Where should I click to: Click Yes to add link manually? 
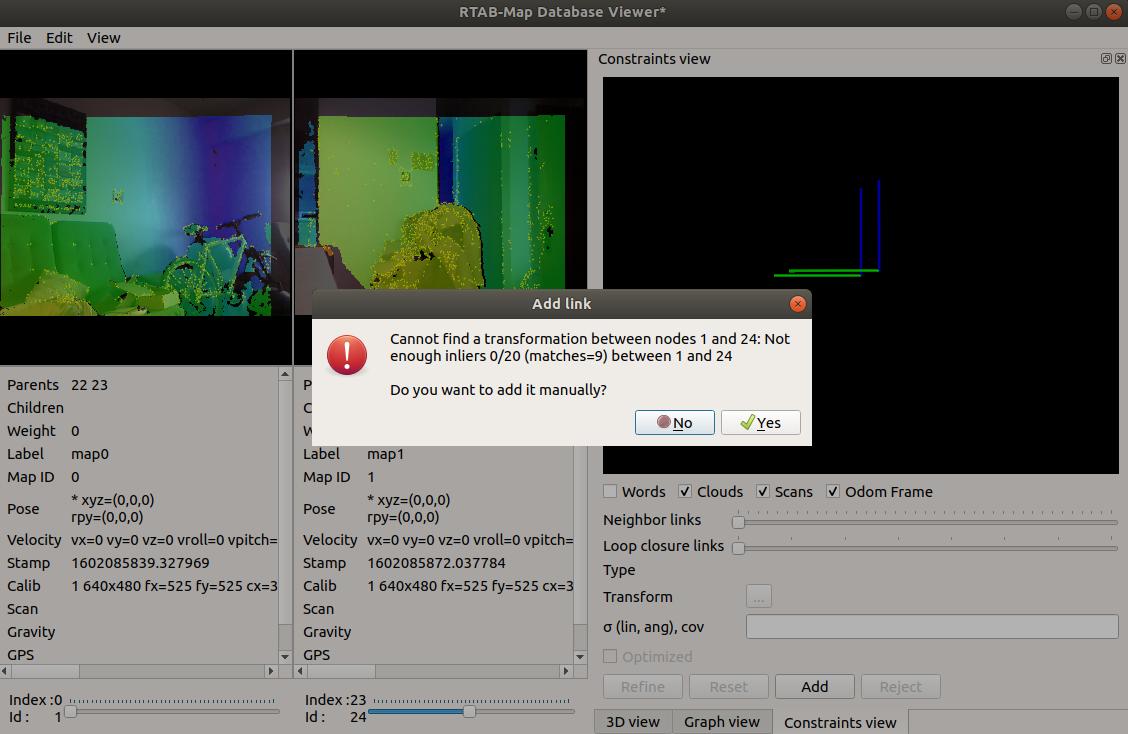[760, 423]
